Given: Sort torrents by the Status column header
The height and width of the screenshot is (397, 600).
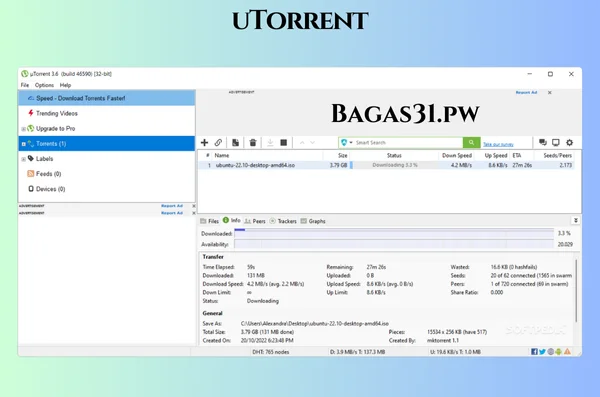Looking at the screenshot, I should click(x=394, y=155).
